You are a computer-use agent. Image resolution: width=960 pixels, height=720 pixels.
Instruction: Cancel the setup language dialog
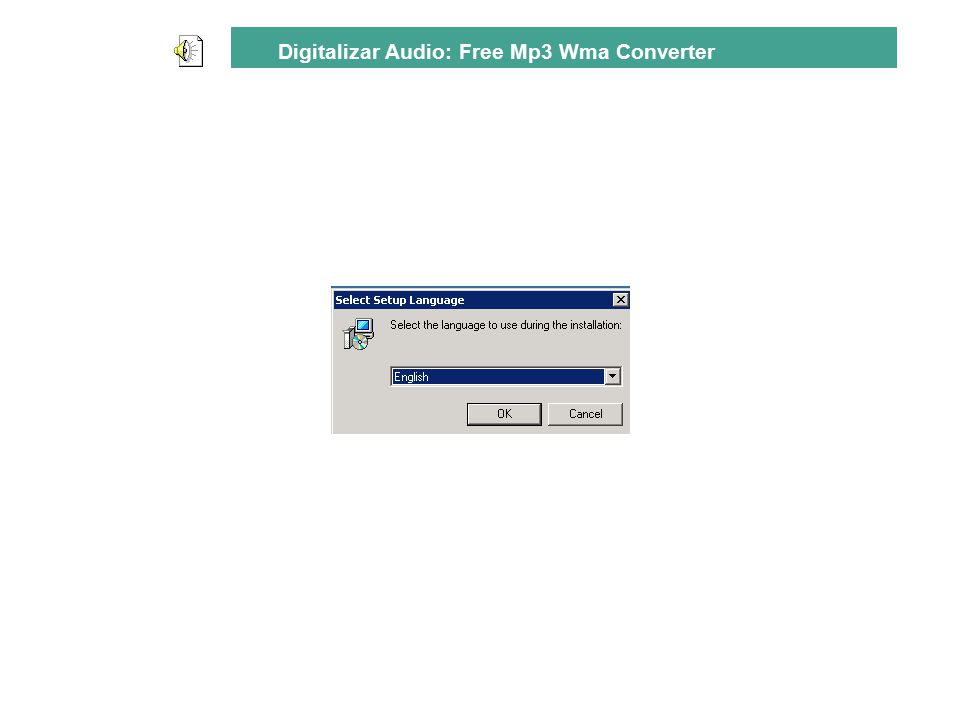(x=585, y=414)
